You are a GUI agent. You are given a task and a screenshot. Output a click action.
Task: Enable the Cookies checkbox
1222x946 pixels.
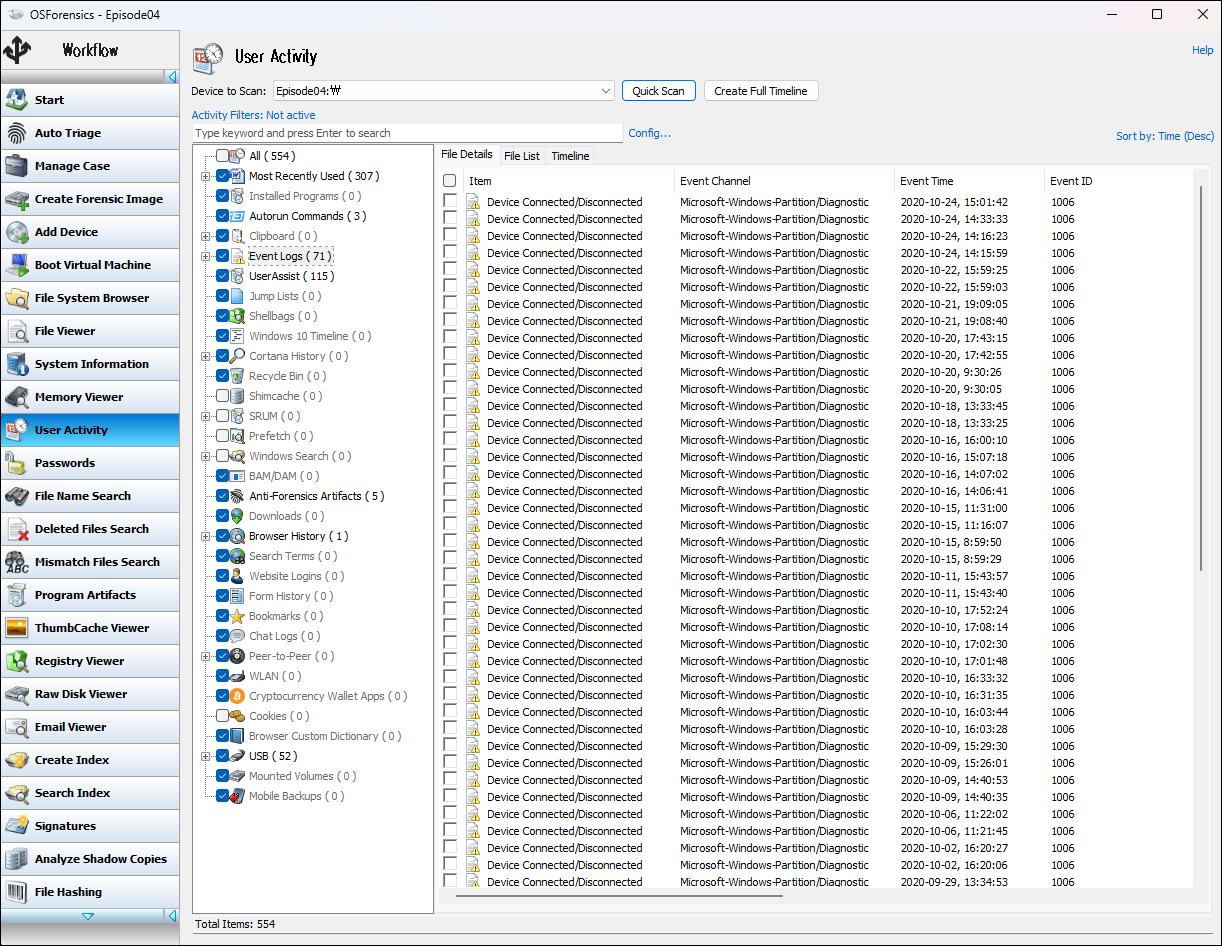222,716
